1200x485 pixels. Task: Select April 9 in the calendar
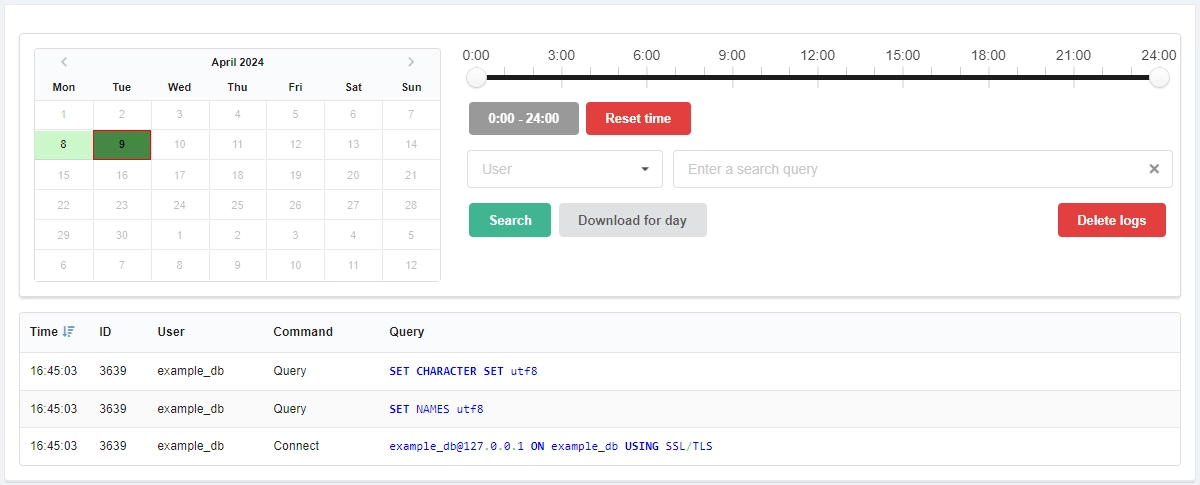[122, 144]
